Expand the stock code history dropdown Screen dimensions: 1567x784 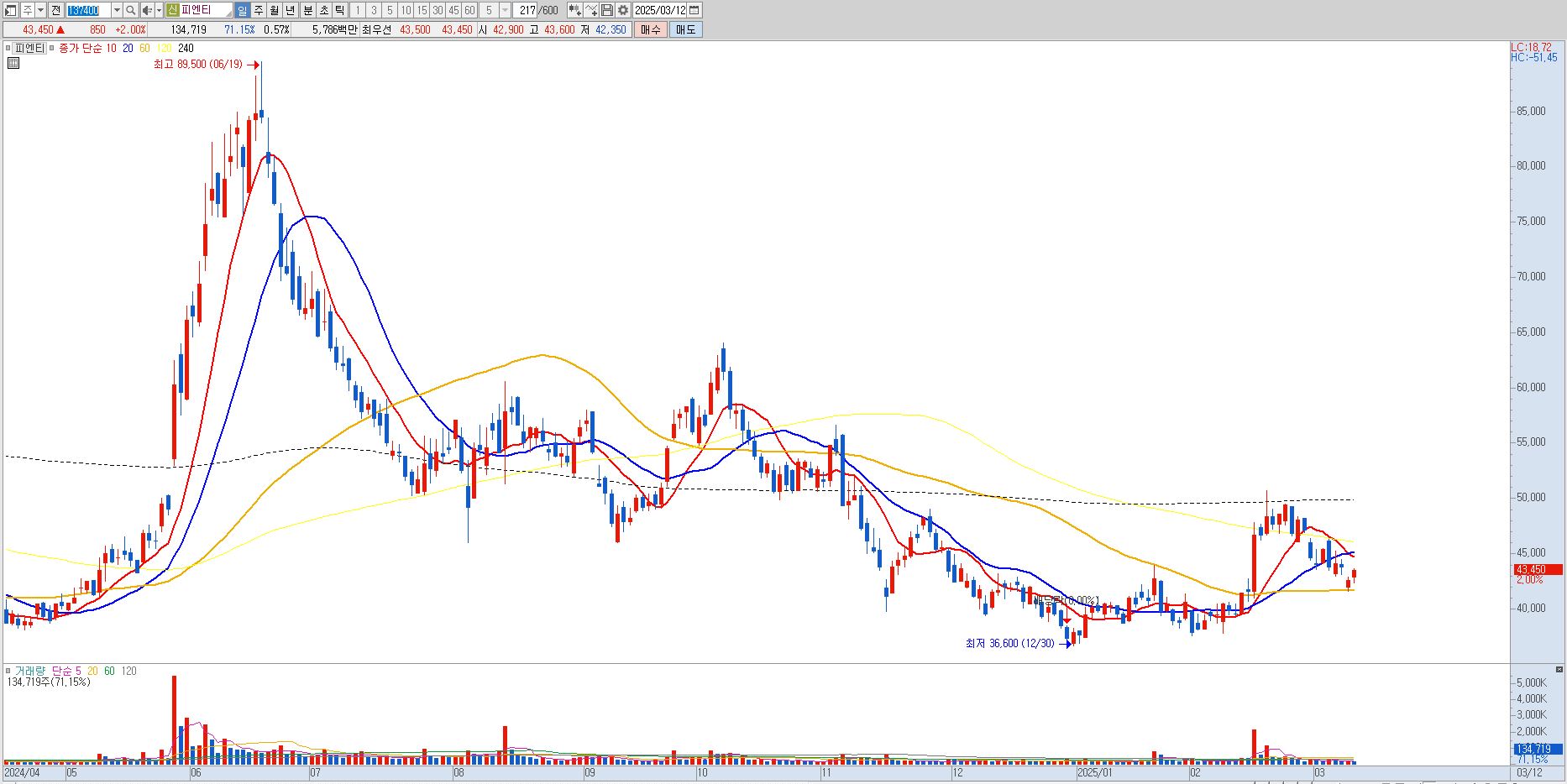coord(117,10)
